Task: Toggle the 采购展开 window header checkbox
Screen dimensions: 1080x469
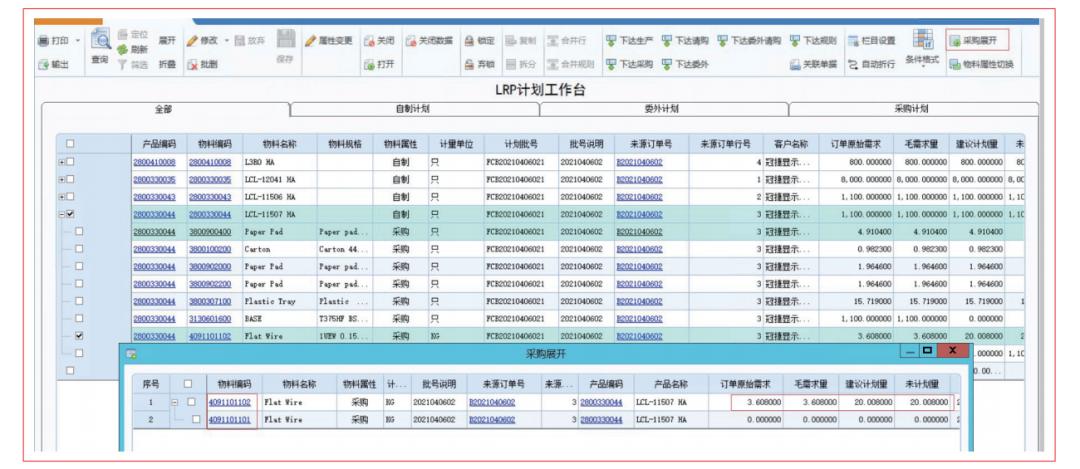Action: [188, 384]
